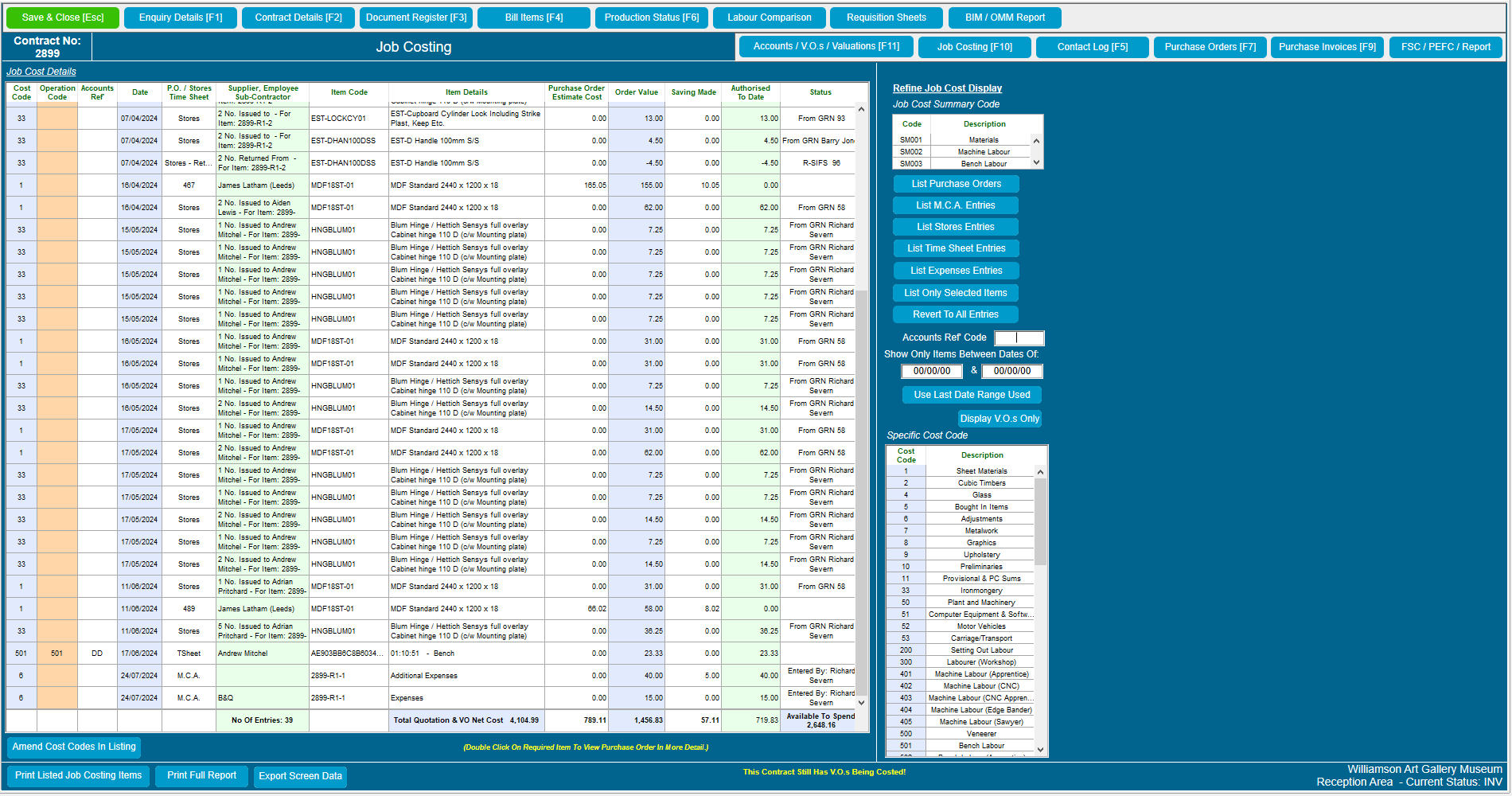The image size is (1512, 796).
Task: Open the Production Status view
Action: (x=651, y=17)
